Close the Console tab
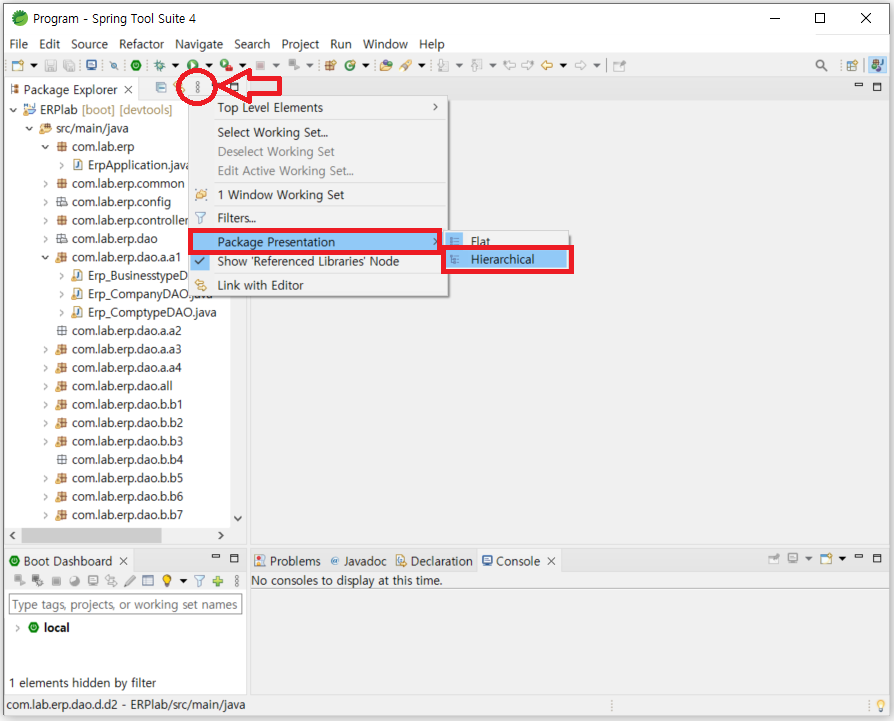Image resolution: width=894 pixels, height=721 pixels. point(551,561)
